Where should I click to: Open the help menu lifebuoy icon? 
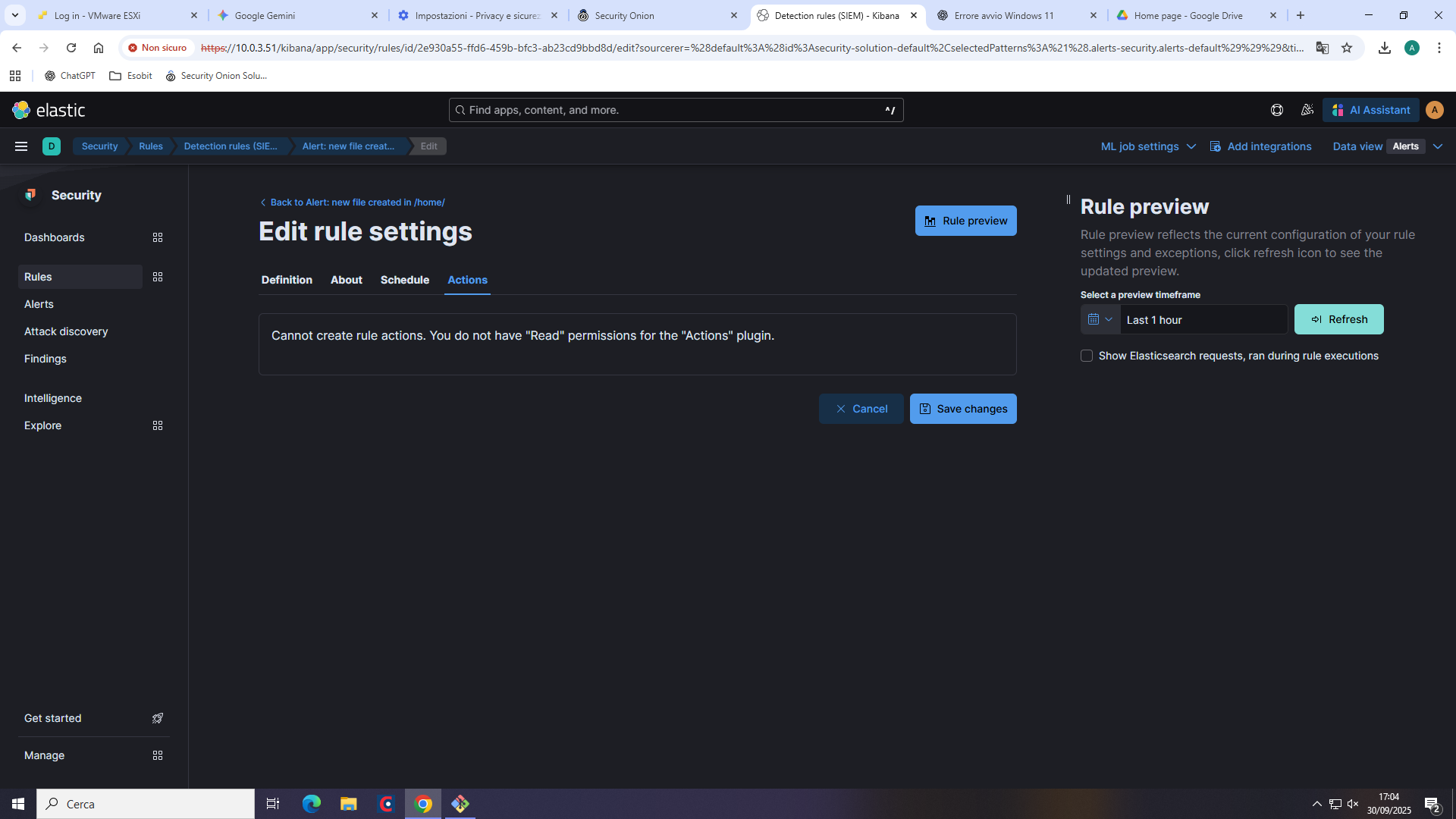pyautogui.click(x=1277, y=110)
